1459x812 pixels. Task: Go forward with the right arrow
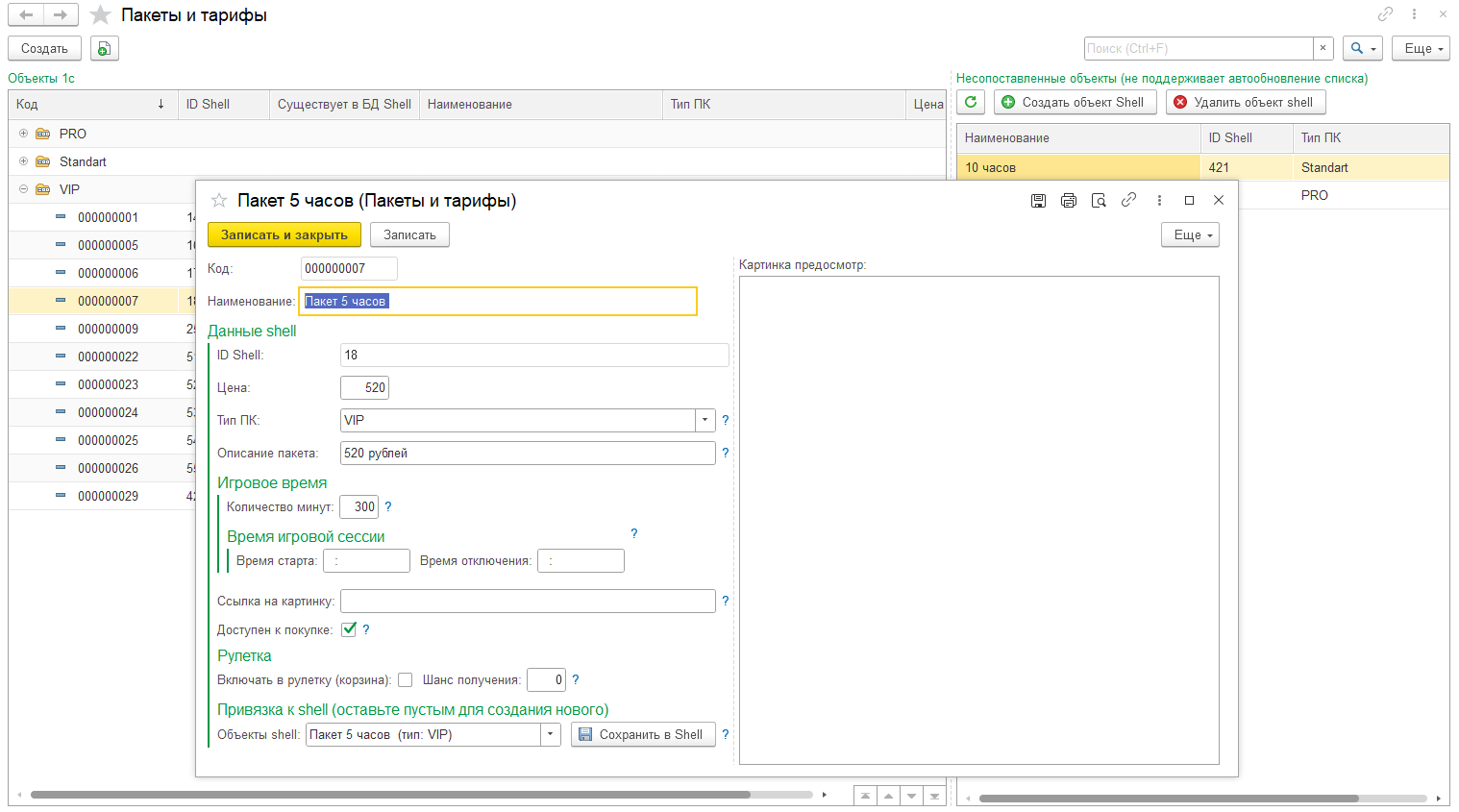point(61,14)
